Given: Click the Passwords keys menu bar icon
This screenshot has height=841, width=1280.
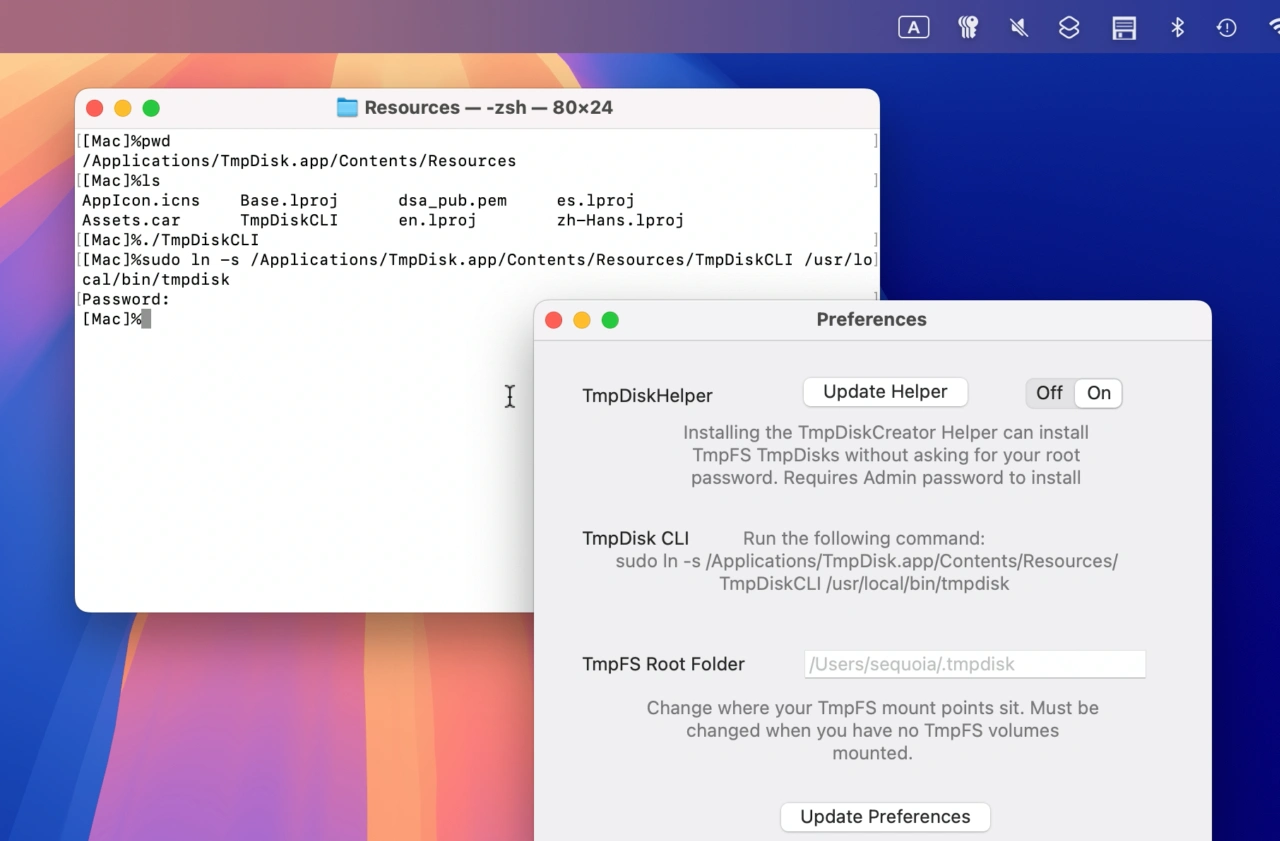Looking at the screenshot, I should tap(968, 28).
